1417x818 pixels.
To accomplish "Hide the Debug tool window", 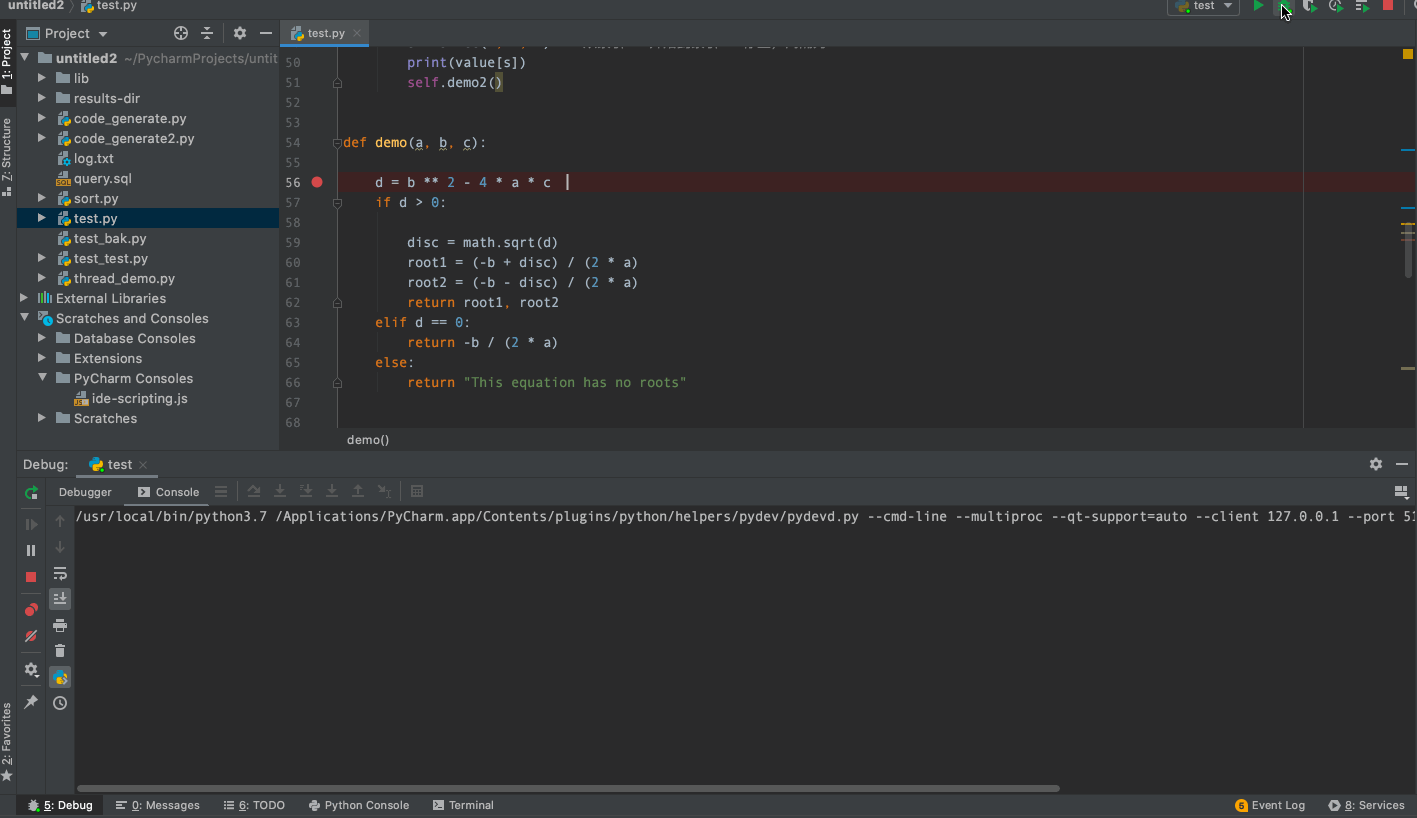I will click(1402, 464).
